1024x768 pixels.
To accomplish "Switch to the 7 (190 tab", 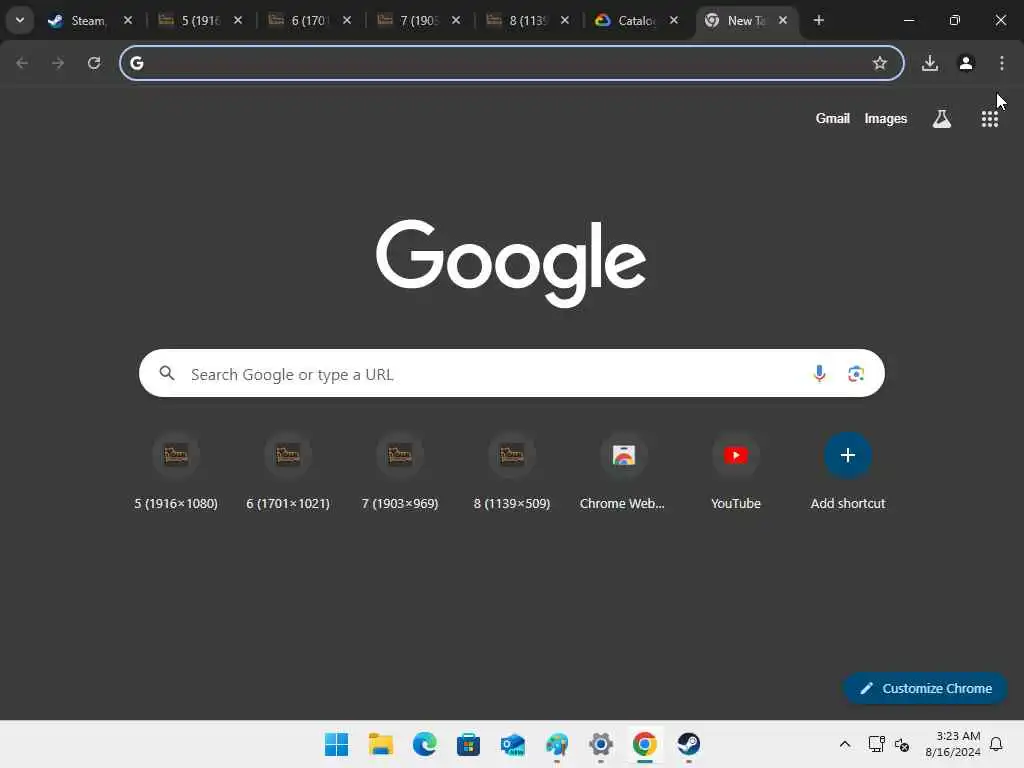I will coord(419,20).
